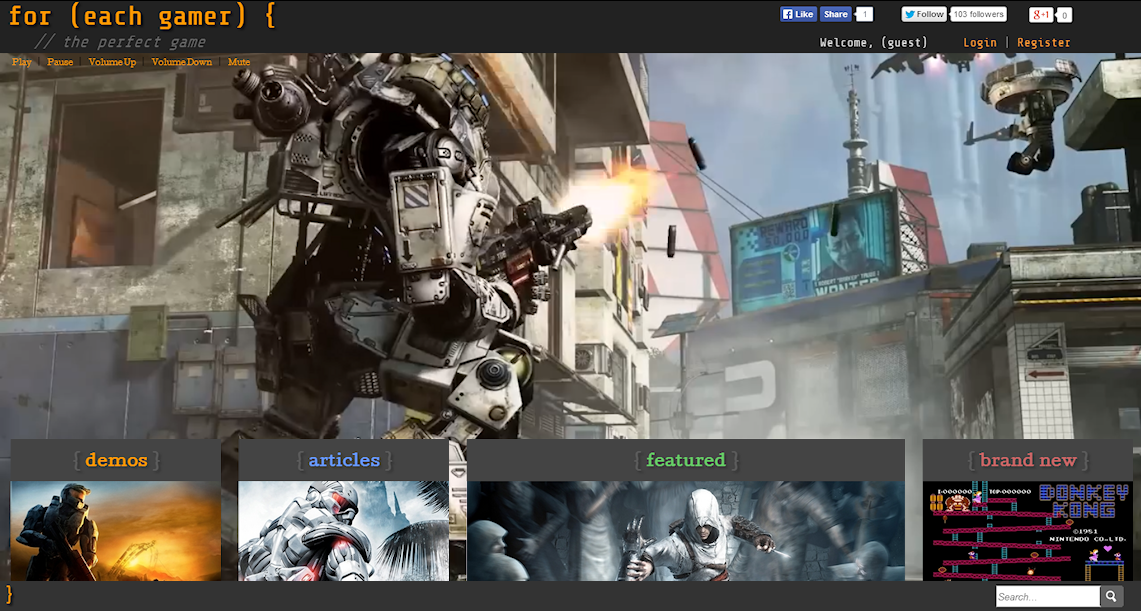Click Volume Up control

(x=112, y=62)
